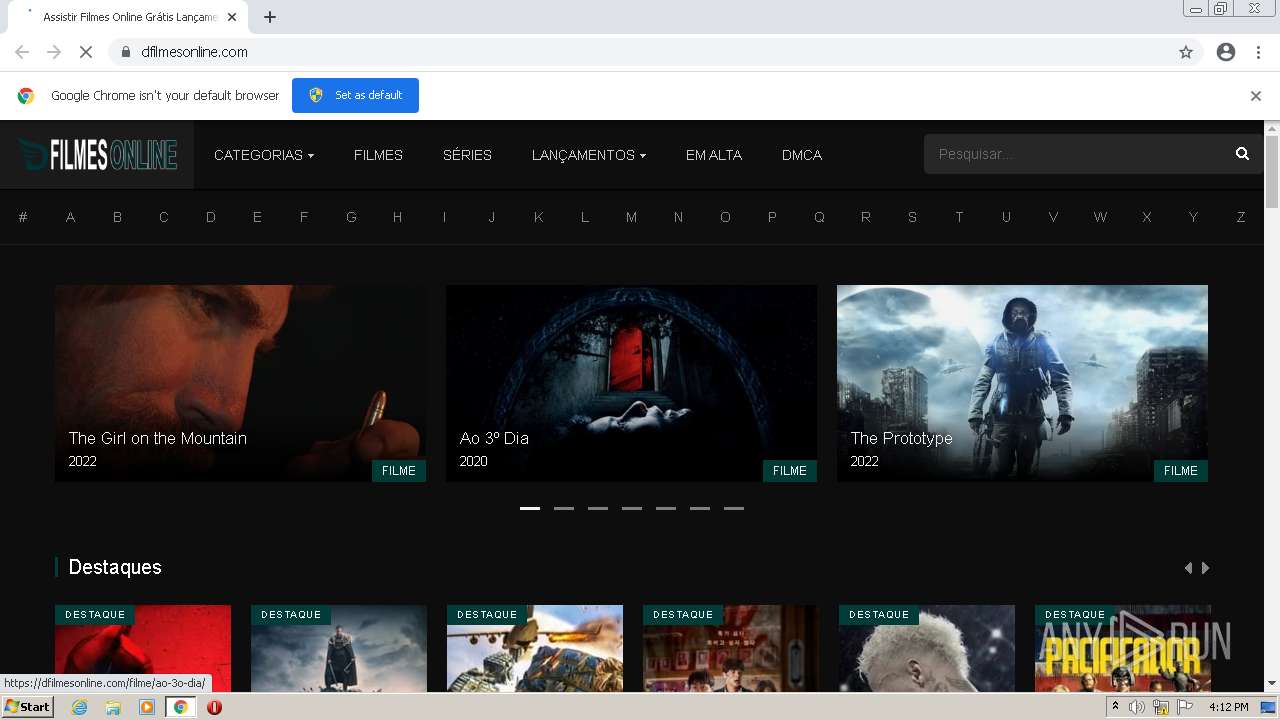The width and height of the screenshot is (1280, 720).
Task: Open the media player taskbar icon
Action: (147, 707)
